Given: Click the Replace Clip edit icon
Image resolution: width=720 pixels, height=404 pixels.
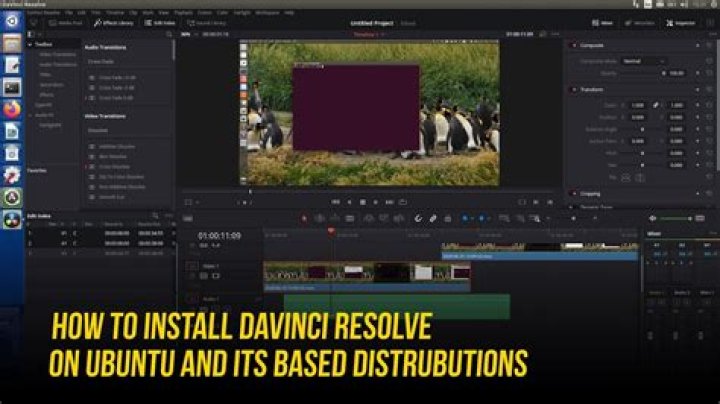Looking at the screenshot, I should coord(399,219).
